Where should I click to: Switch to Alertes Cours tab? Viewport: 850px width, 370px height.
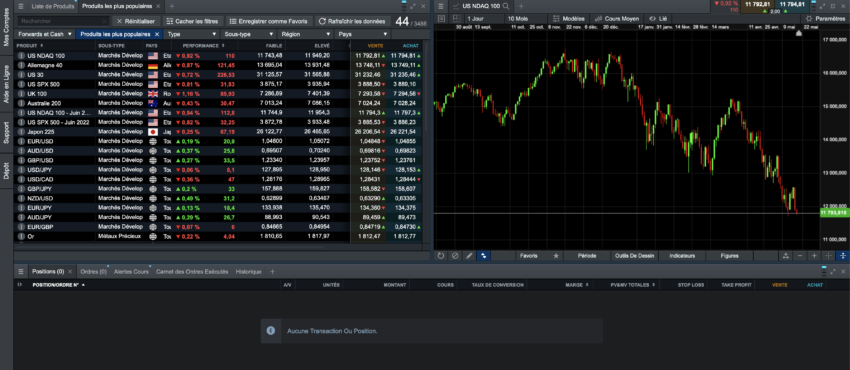[131, 271]
